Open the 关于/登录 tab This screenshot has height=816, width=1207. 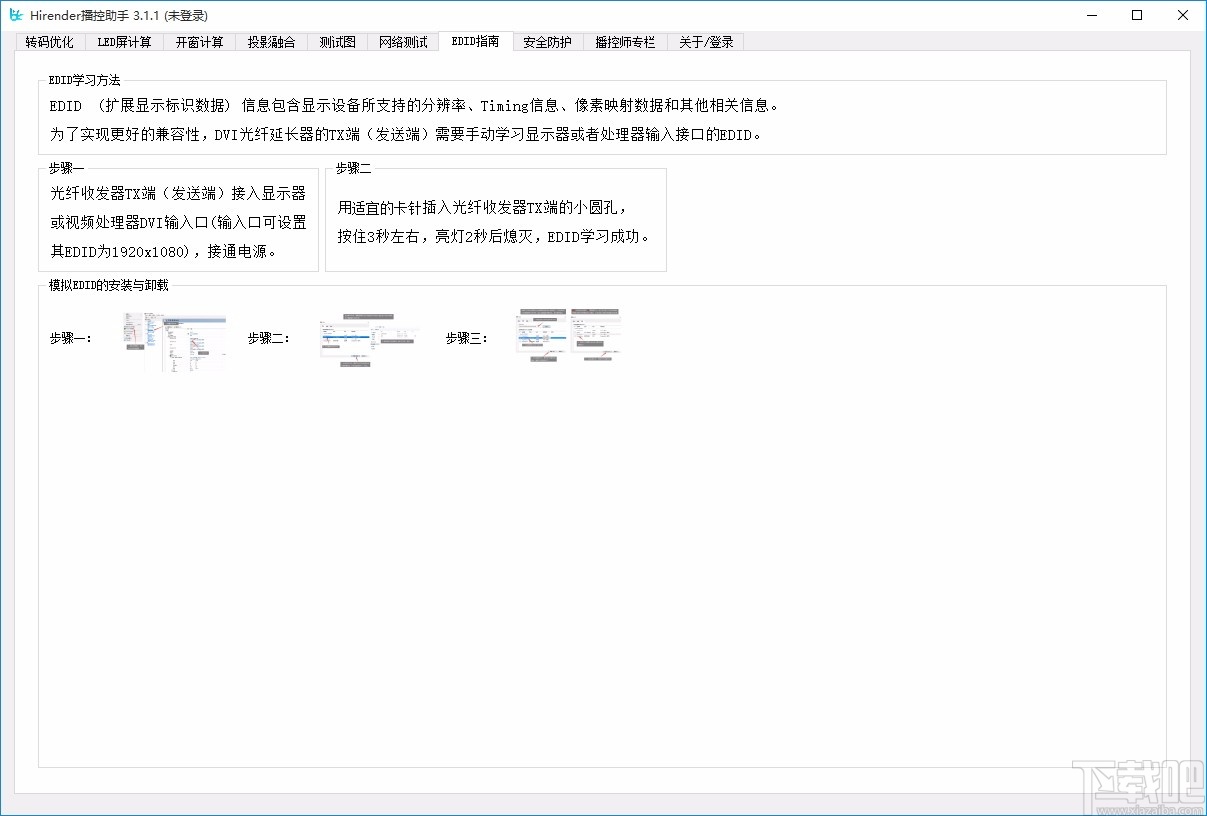click(x=705, y=41)
